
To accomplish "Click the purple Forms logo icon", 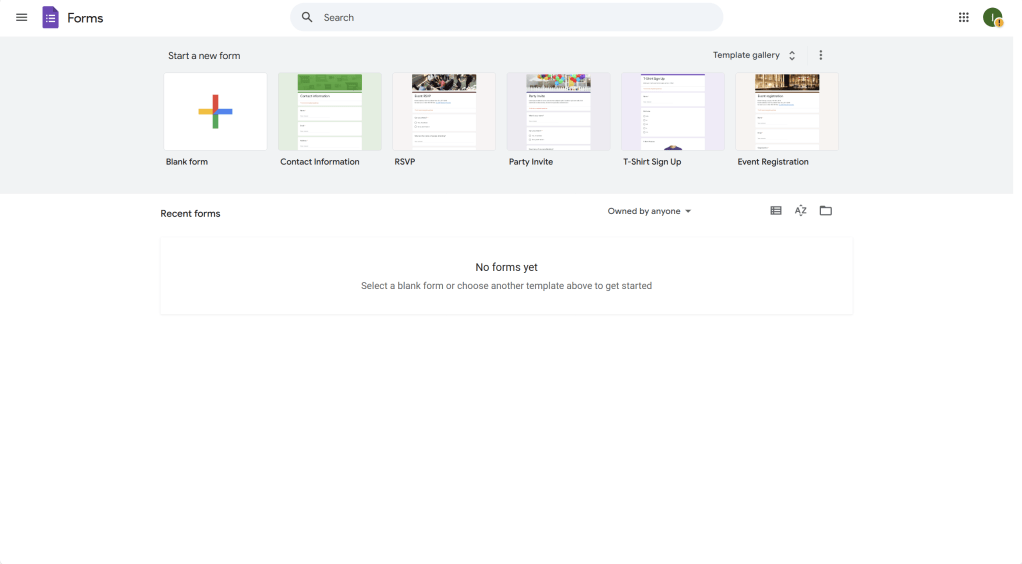I will (50, 18).
